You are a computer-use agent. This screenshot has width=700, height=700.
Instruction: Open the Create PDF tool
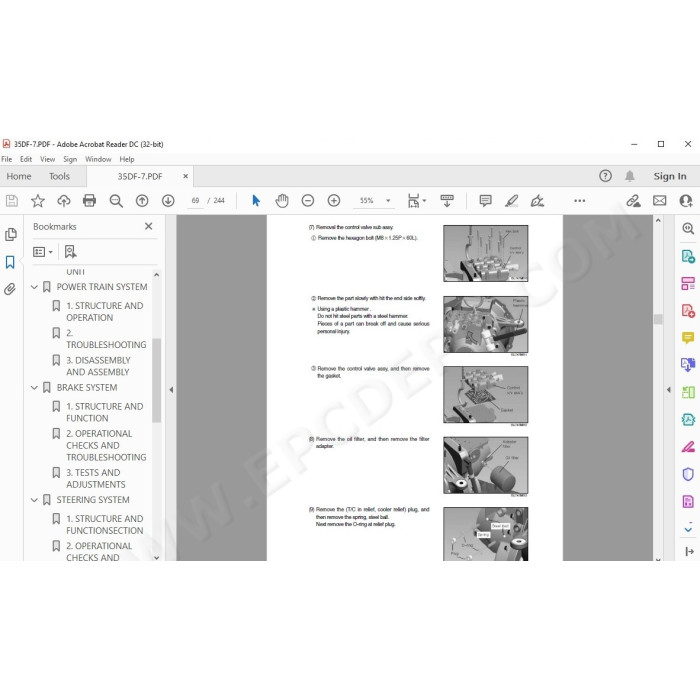pyautogui.click(x=688, y=311)
